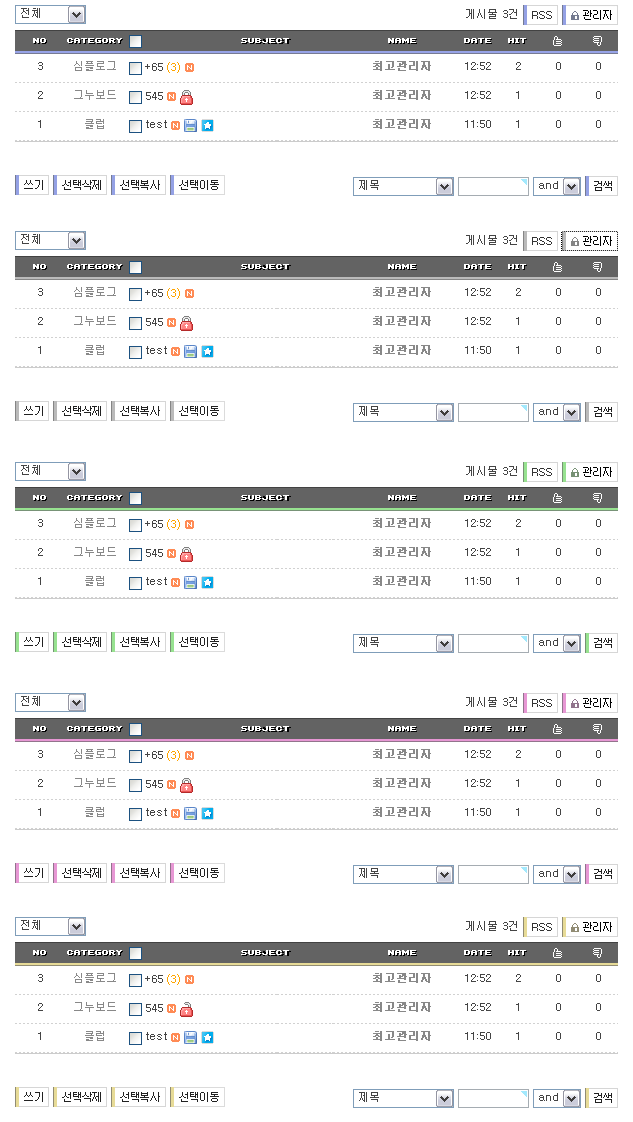Click the SUBJECT column header in the green-accented board

[265, 498]
